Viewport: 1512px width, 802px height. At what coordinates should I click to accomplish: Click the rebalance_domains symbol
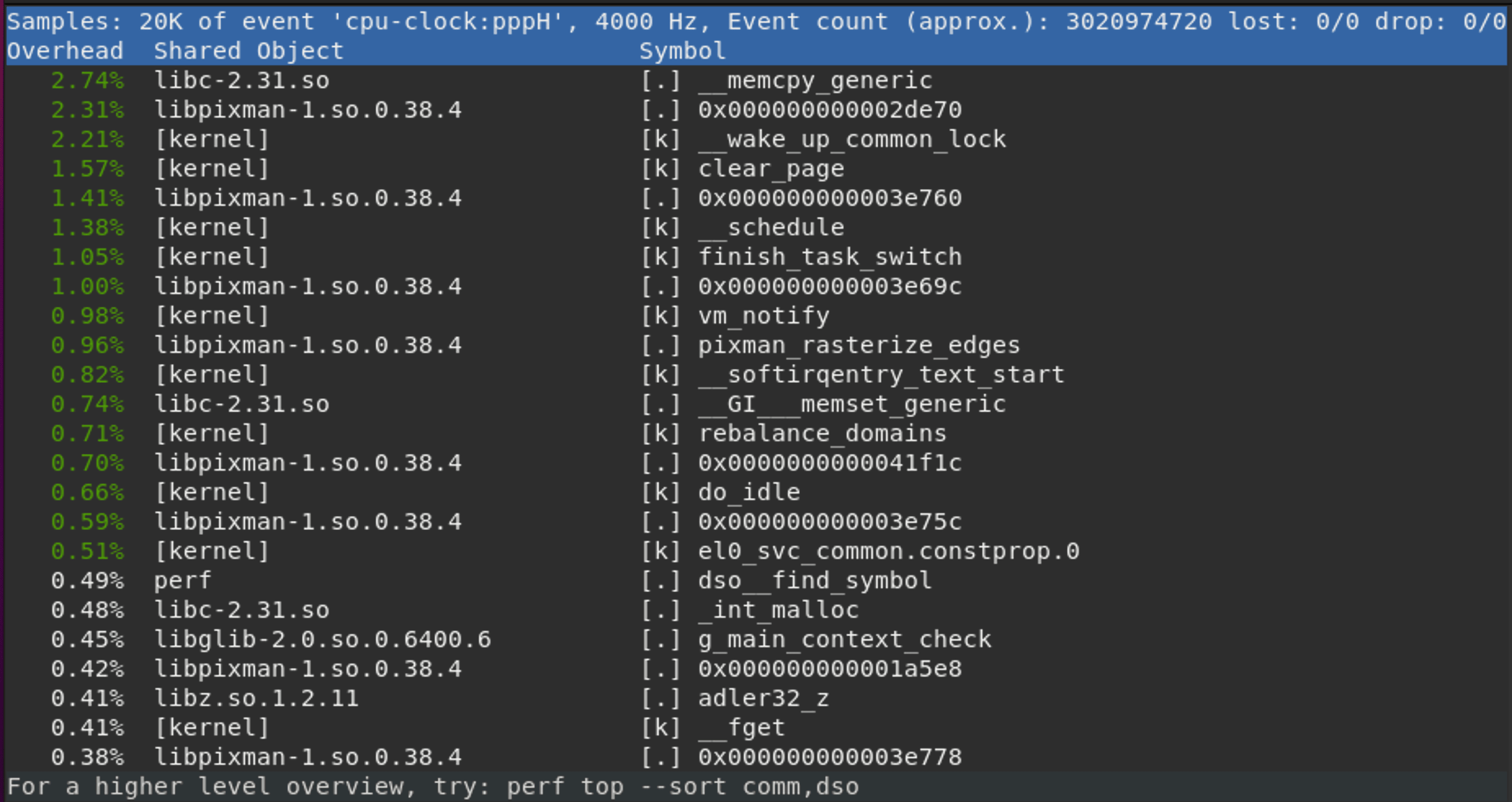pyautogui.click(x=822, y=433)
